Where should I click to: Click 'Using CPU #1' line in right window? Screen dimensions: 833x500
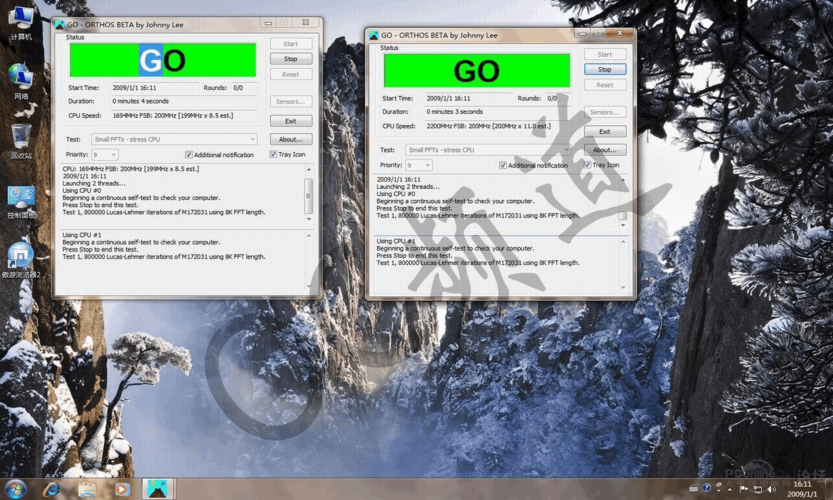coord(396,241)
